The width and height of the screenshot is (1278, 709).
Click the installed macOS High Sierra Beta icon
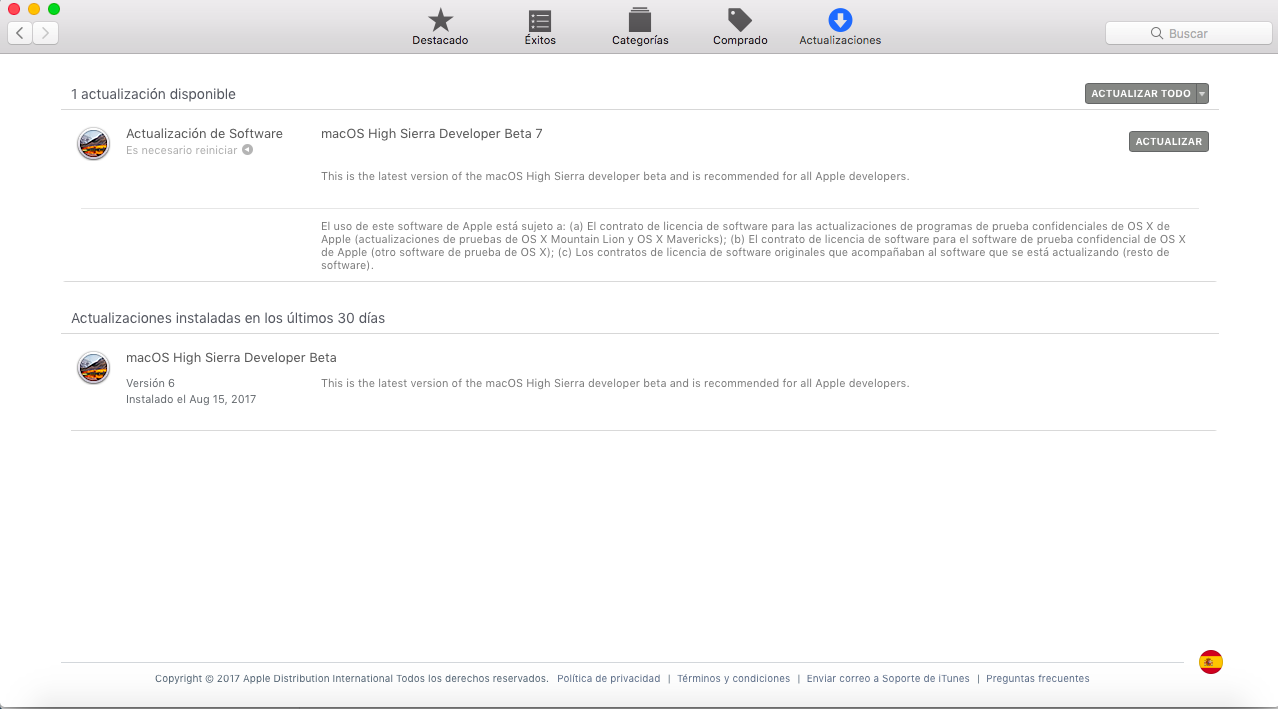point(93,368)
